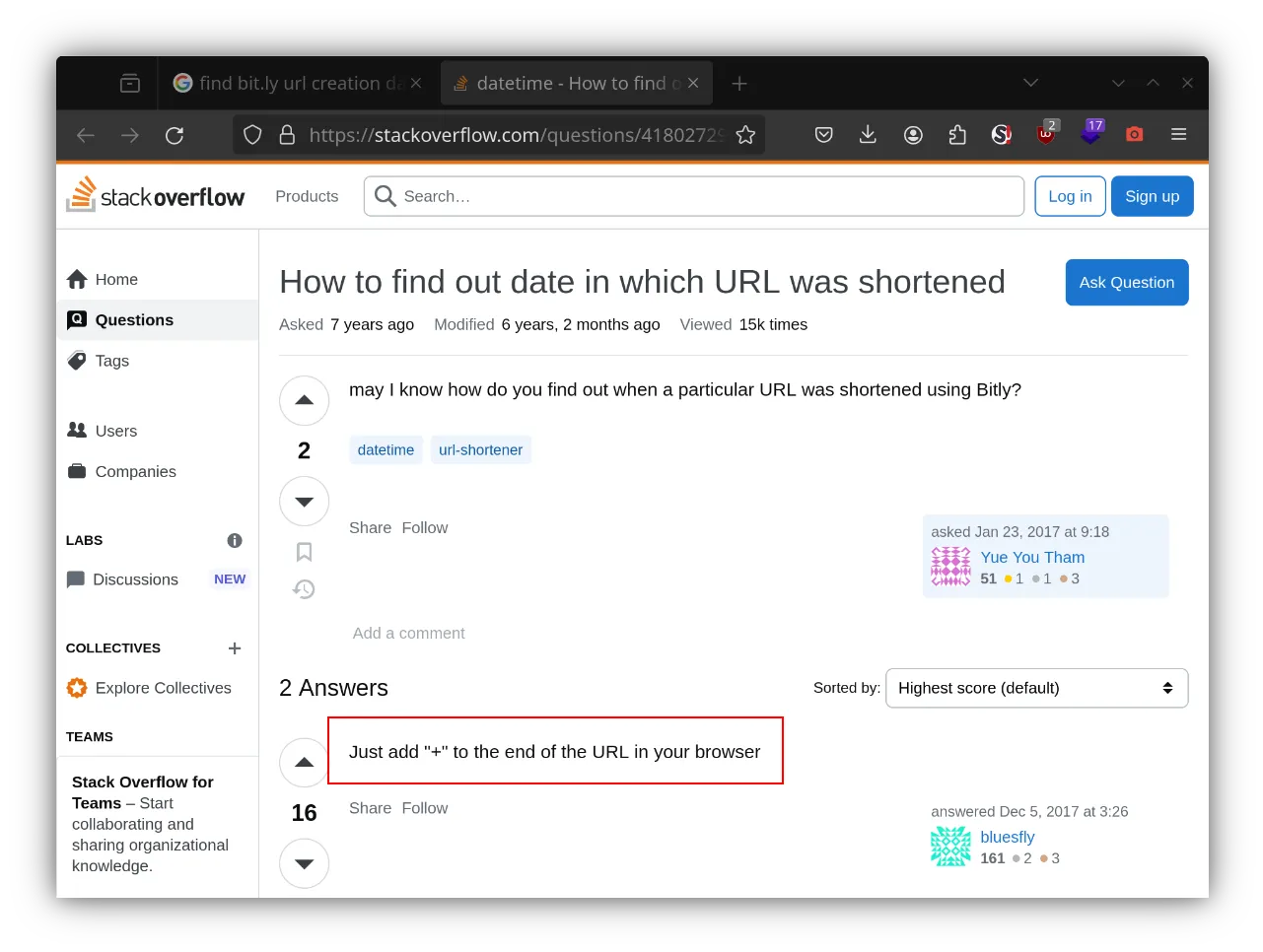Click the NEW badge beside Discussions
Viewport: 1263px width, 952px height.
click(230, 579)
